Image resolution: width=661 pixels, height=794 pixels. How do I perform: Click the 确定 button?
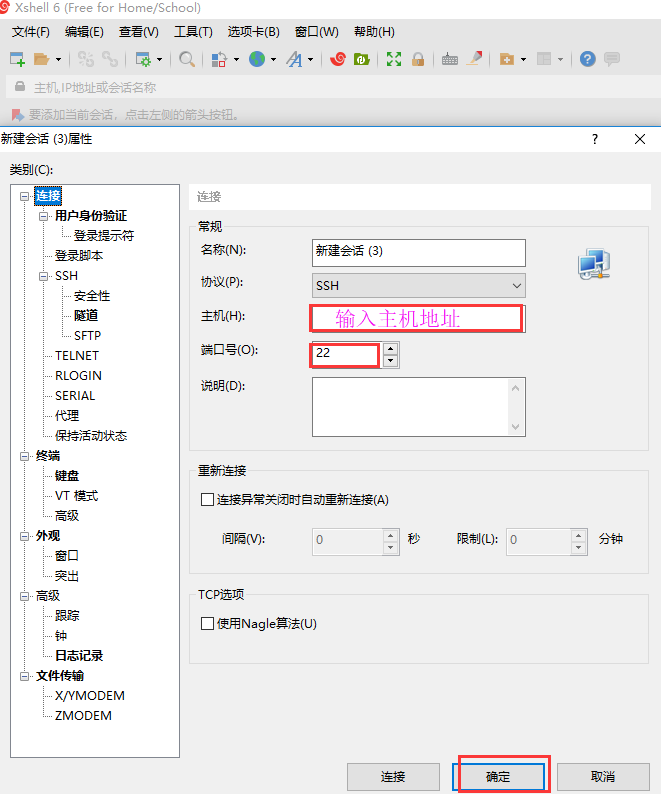[x=498, y=777]
